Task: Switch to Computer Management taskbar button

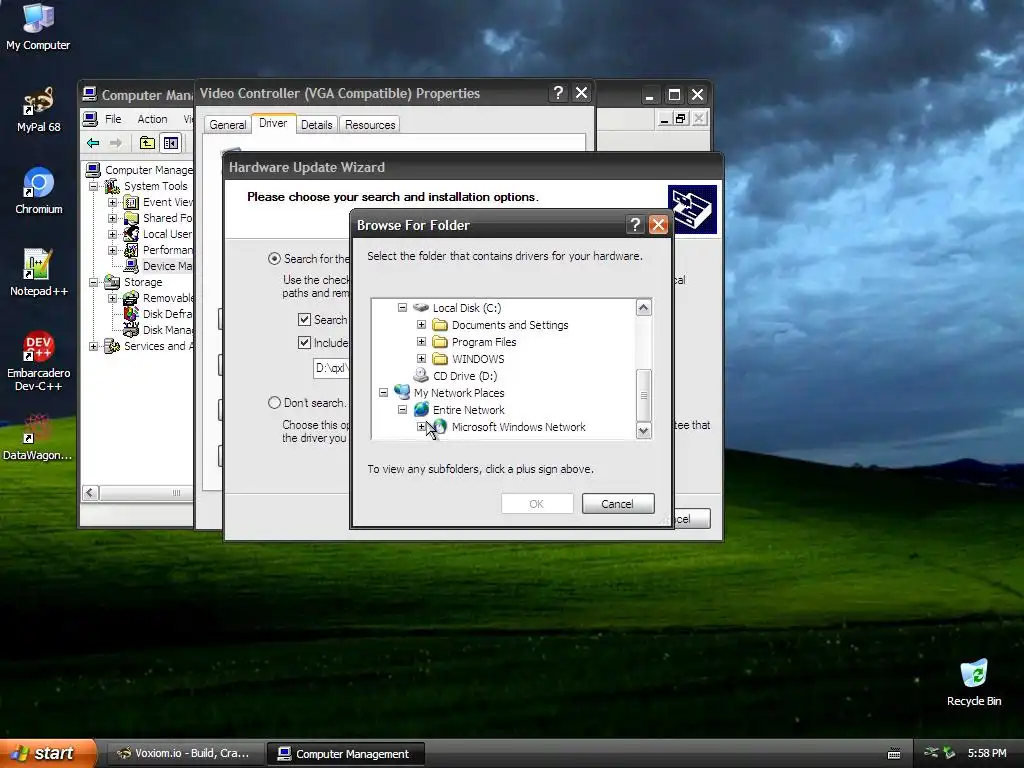Action: click(346, 754)
